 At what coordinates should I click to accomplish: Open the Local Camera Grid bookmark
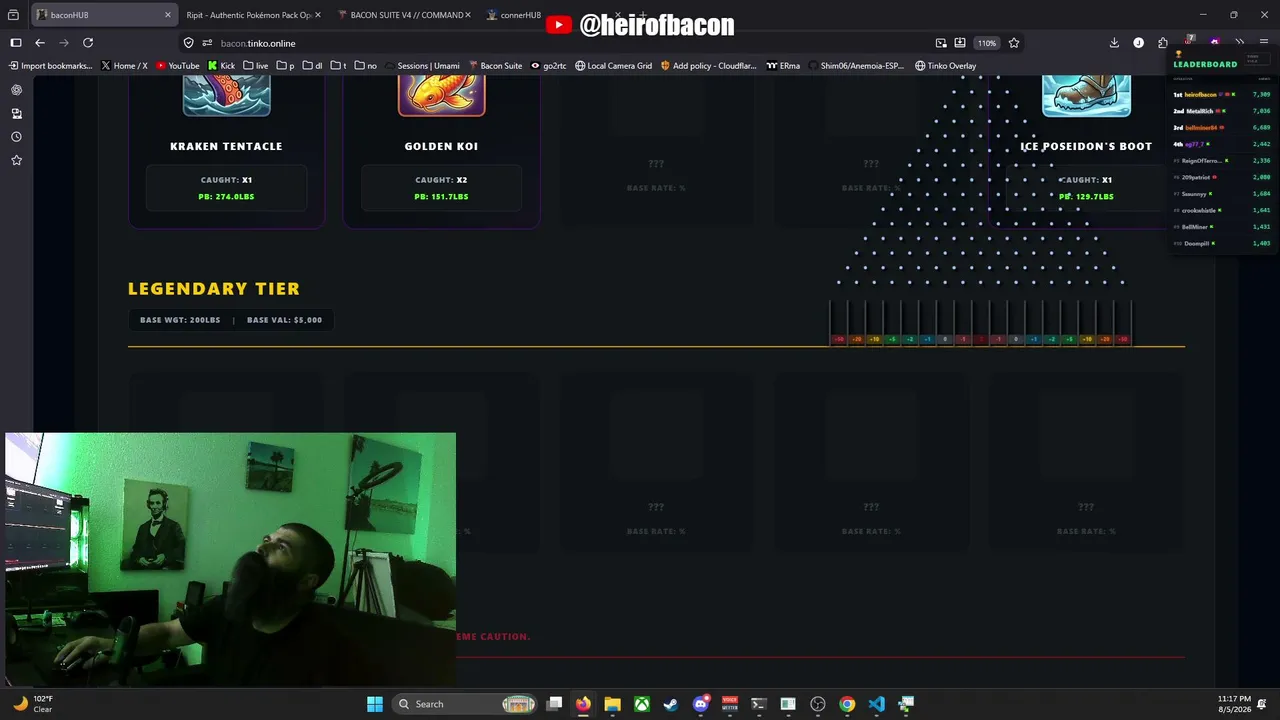[x=613, y=66]
